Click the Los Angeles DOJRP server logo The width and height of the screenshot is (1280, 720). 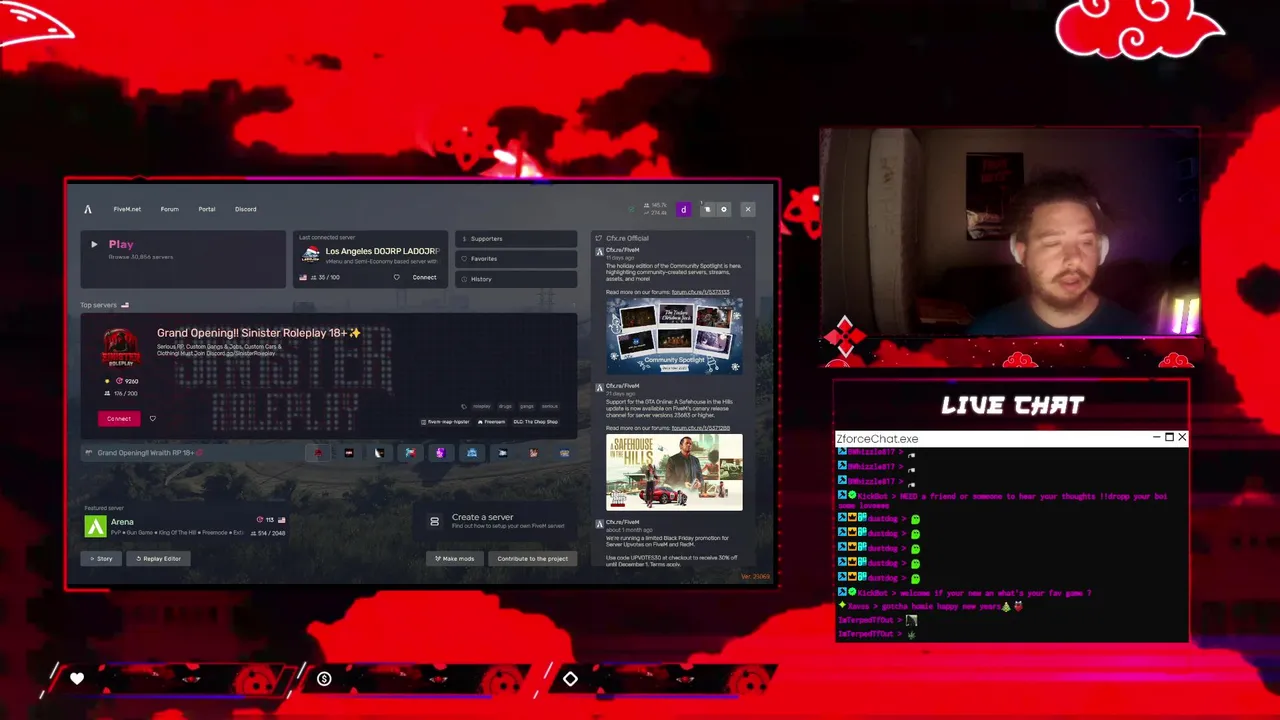[x=311, y=255]
